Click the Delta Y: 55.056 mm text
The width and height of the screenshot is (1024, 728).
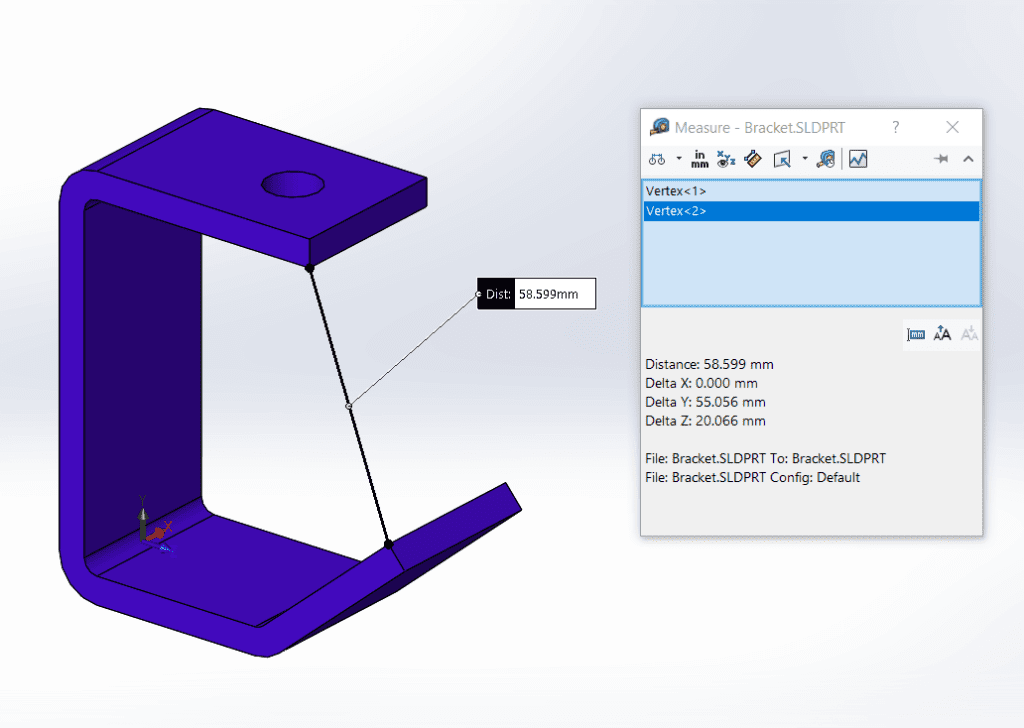click(x=705, y=402)
